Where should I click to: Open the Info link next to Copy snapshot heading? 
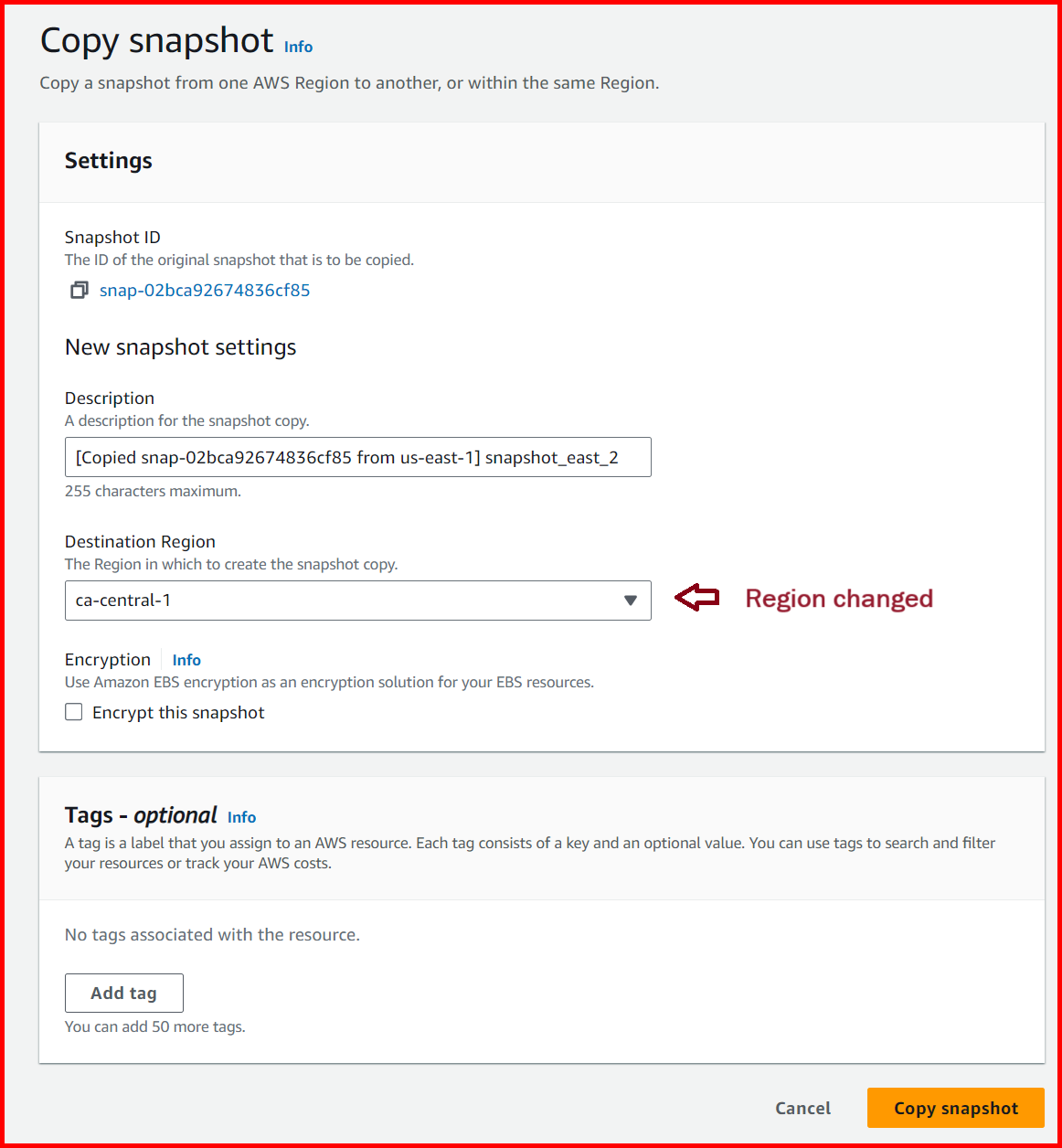click(x=297, y=46)
